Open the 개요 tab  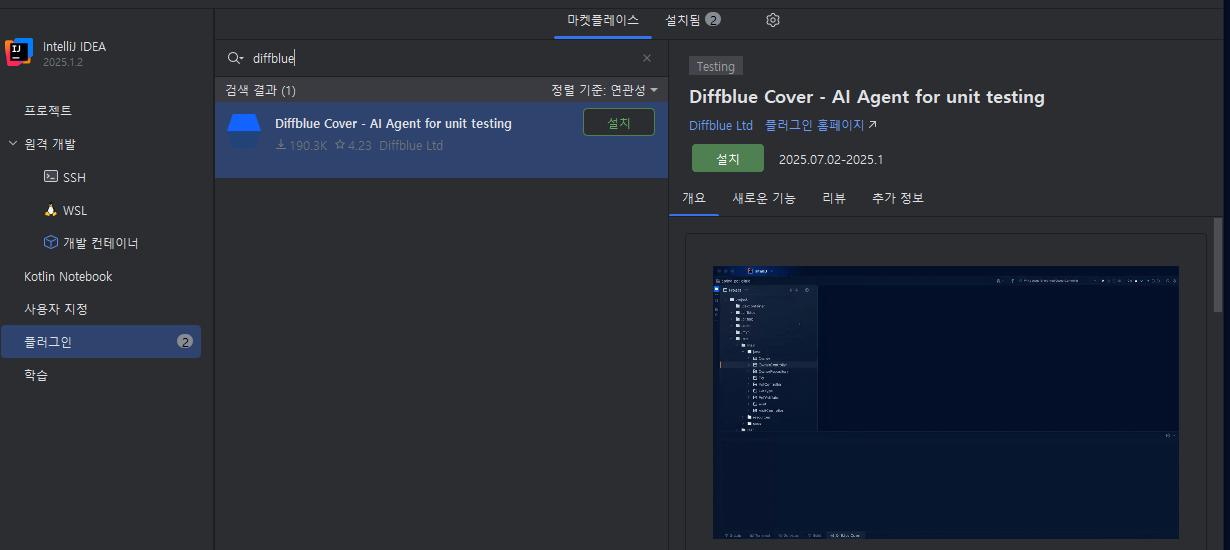tap(694, 198)
